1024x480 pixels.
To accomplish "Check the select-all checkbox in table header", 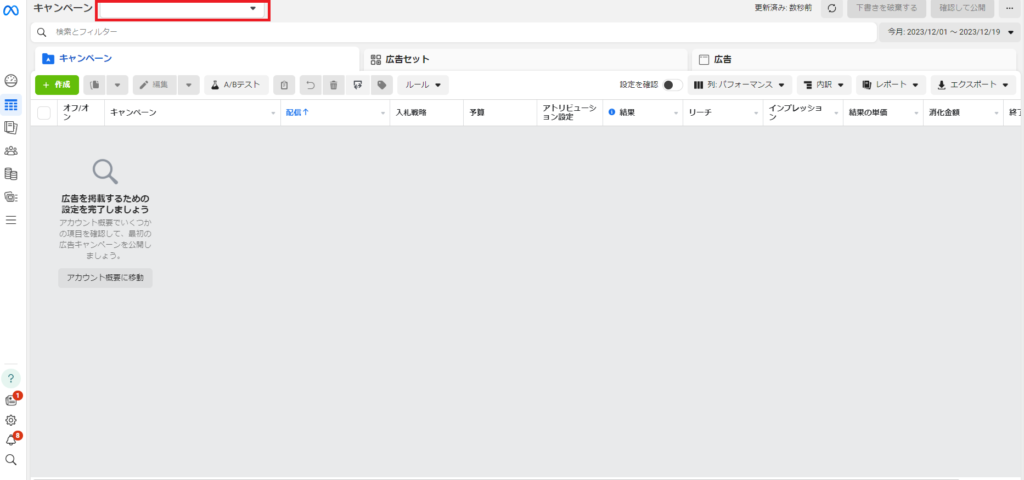I will (x=44, y=113).
